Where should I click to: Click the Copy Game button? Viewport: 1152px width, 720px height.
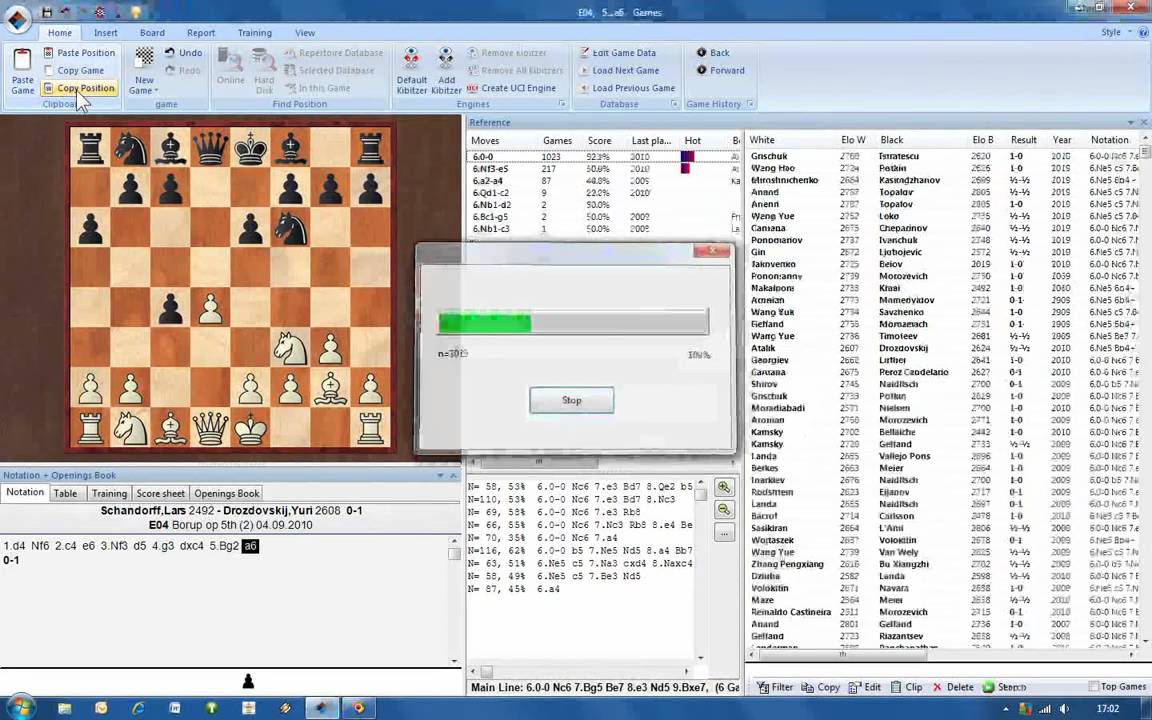pos(73,71)
